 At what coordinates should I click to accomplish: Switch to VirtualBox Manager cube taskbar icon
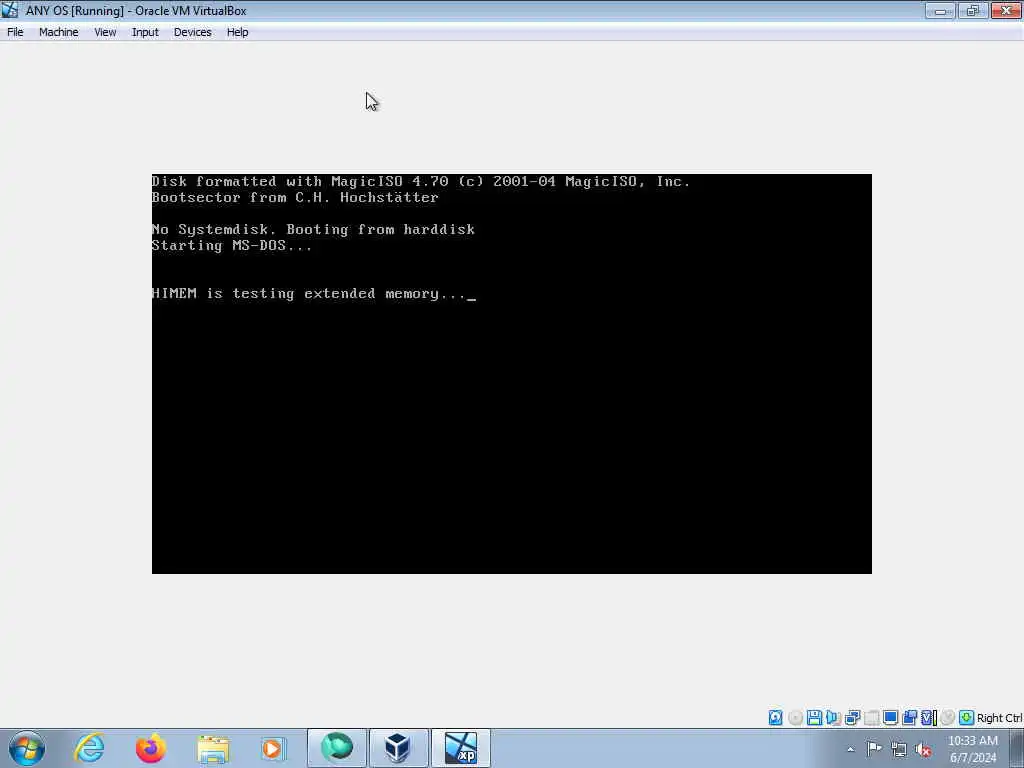[398, 748]
